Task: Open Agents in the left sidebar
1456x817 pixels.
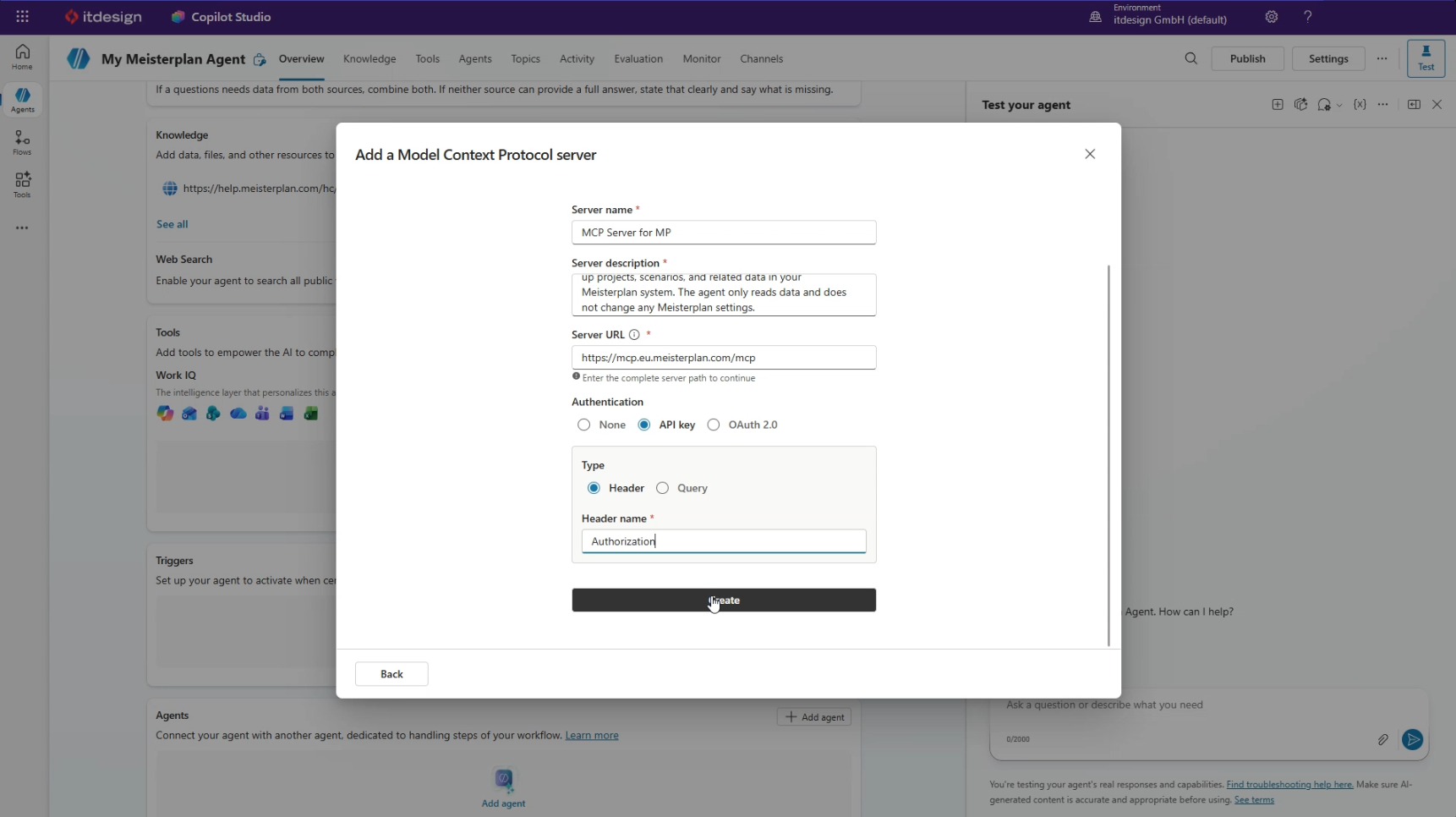Action: click(x=23, y=100)
